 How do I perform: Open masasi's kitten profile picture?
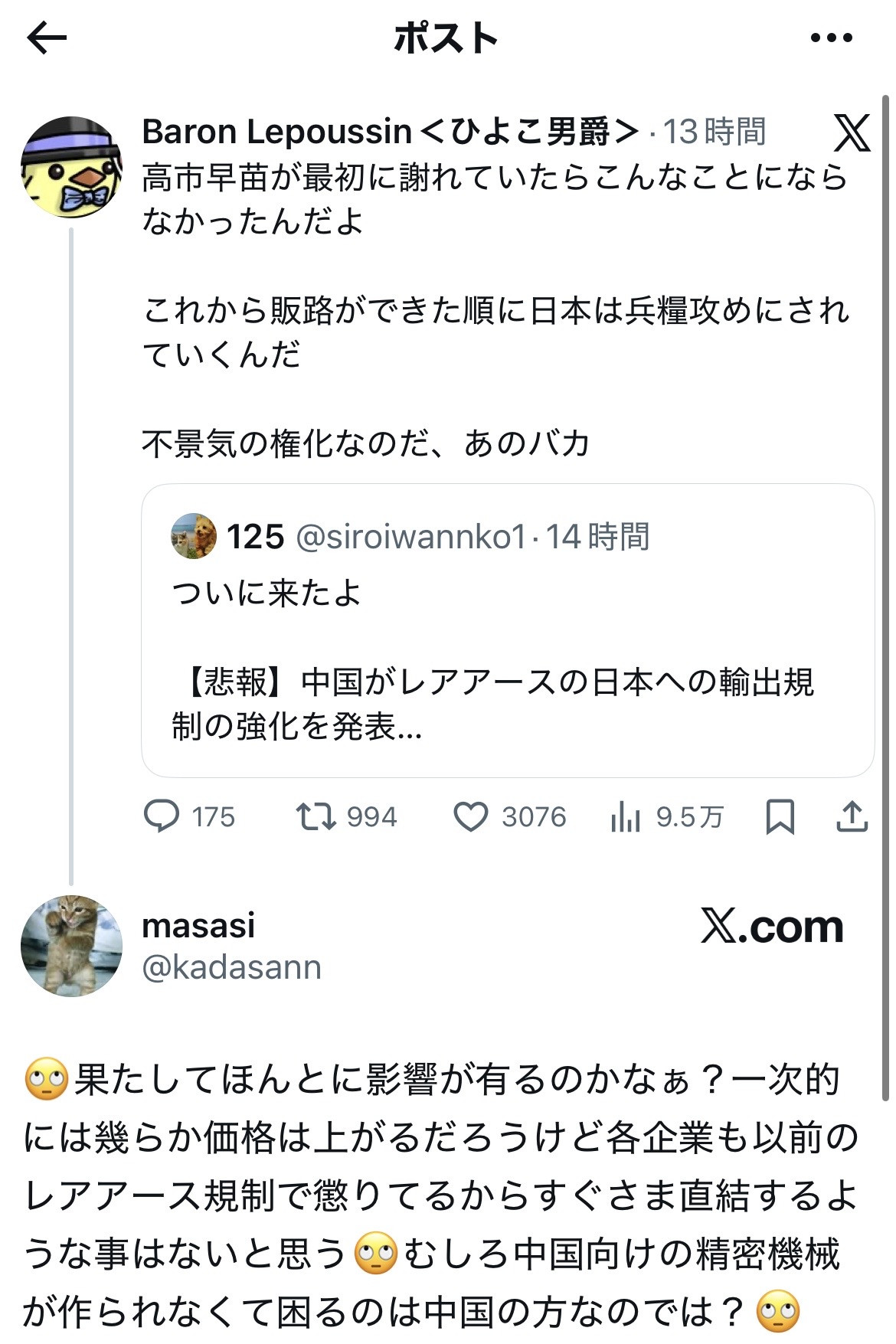coord(71,946)
